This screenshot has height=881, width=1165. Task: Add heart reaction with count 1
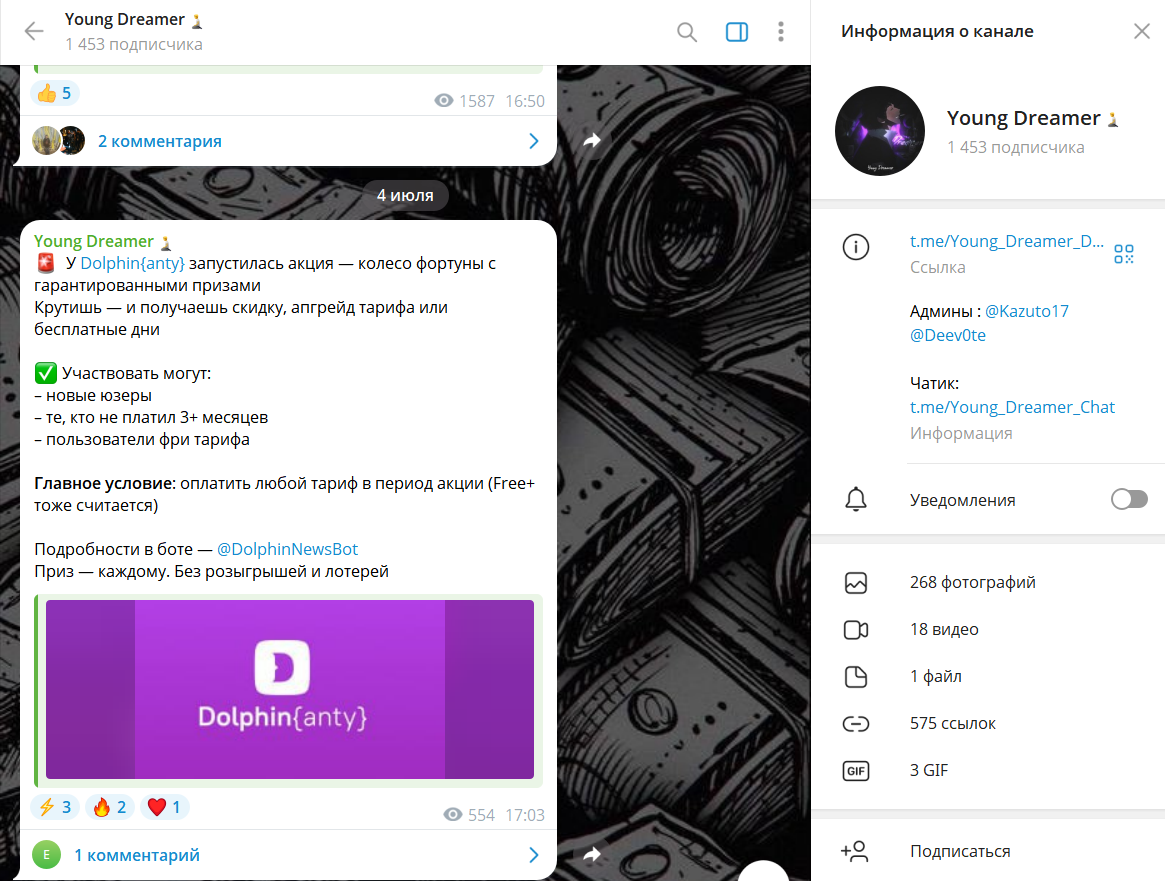165,807
